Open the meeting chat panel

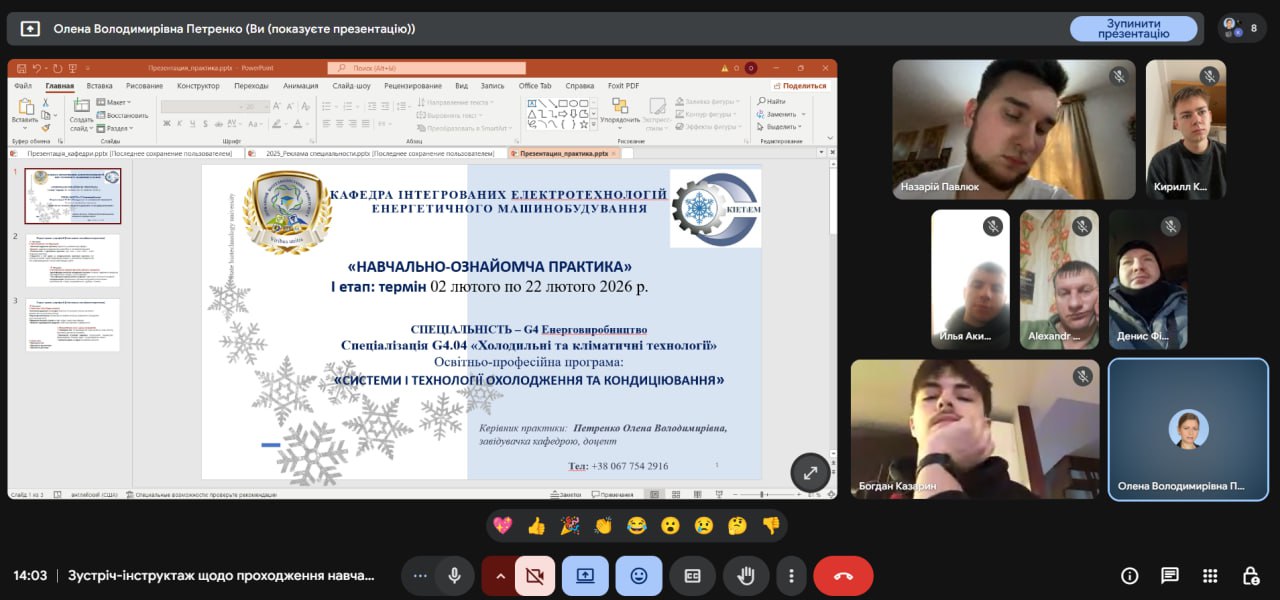(x=1169, y=576)
